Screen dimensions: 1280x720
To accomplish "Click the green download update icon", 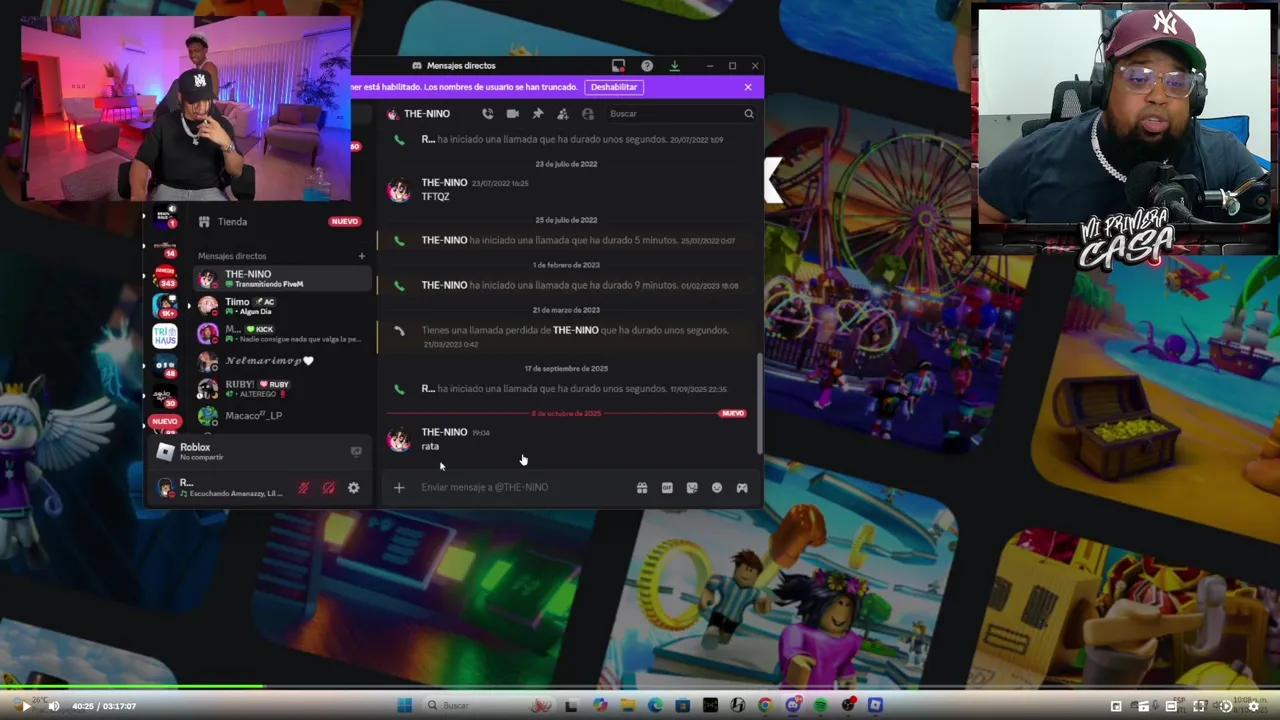I will click(674, 66).
